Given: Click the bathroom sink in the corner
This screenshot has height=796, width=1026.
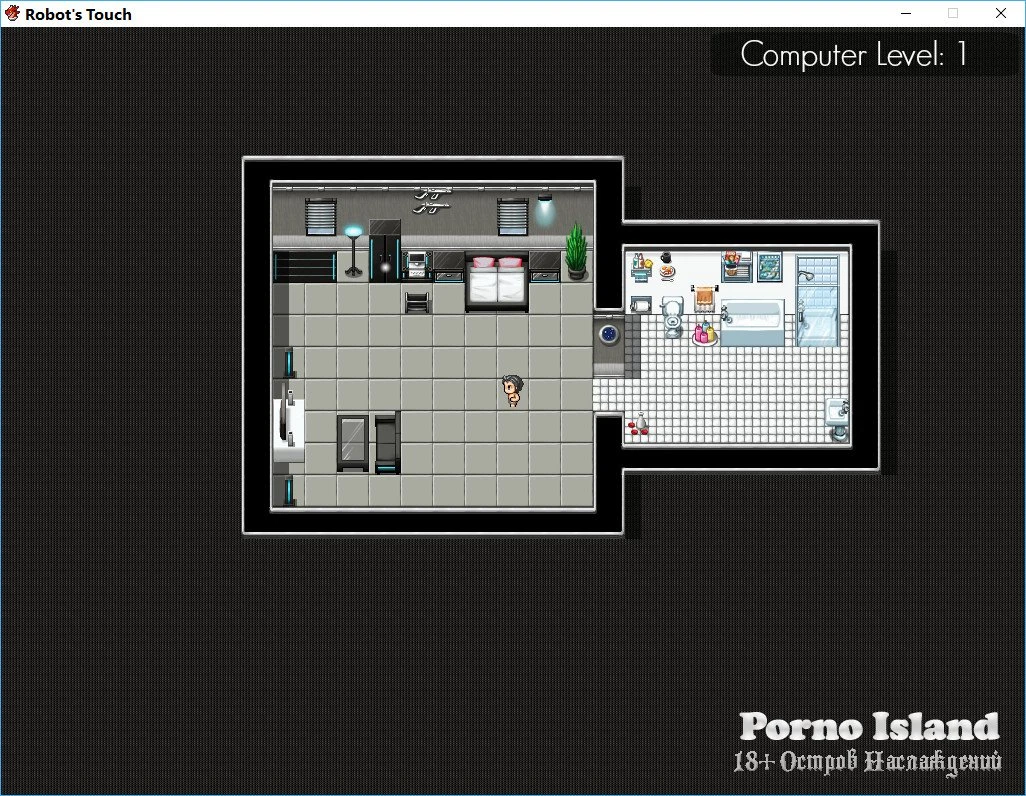Looking at the screenshot, I should coord(837,418).
